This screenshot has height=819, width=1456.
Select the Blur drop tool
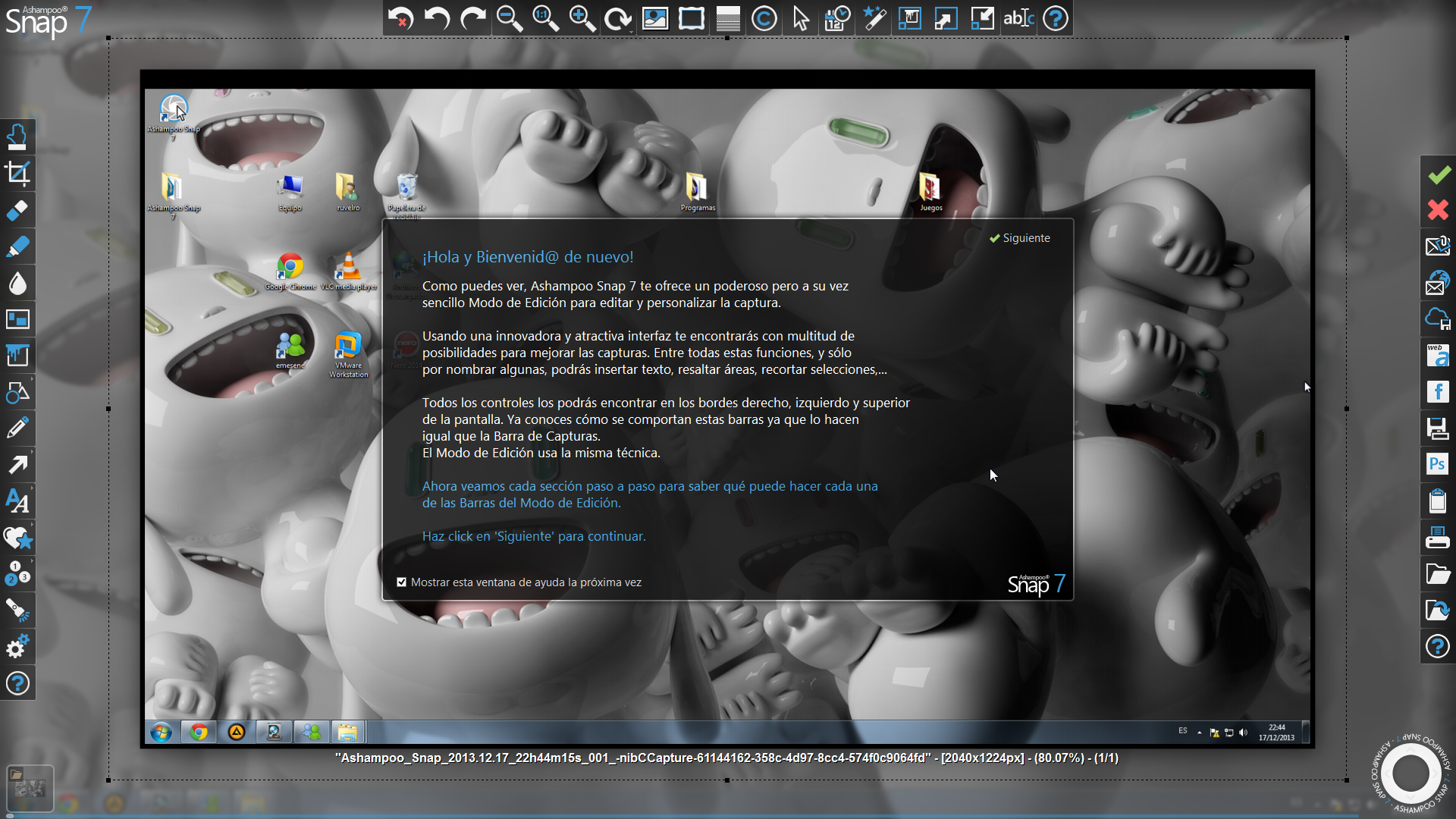coord(17,283)
